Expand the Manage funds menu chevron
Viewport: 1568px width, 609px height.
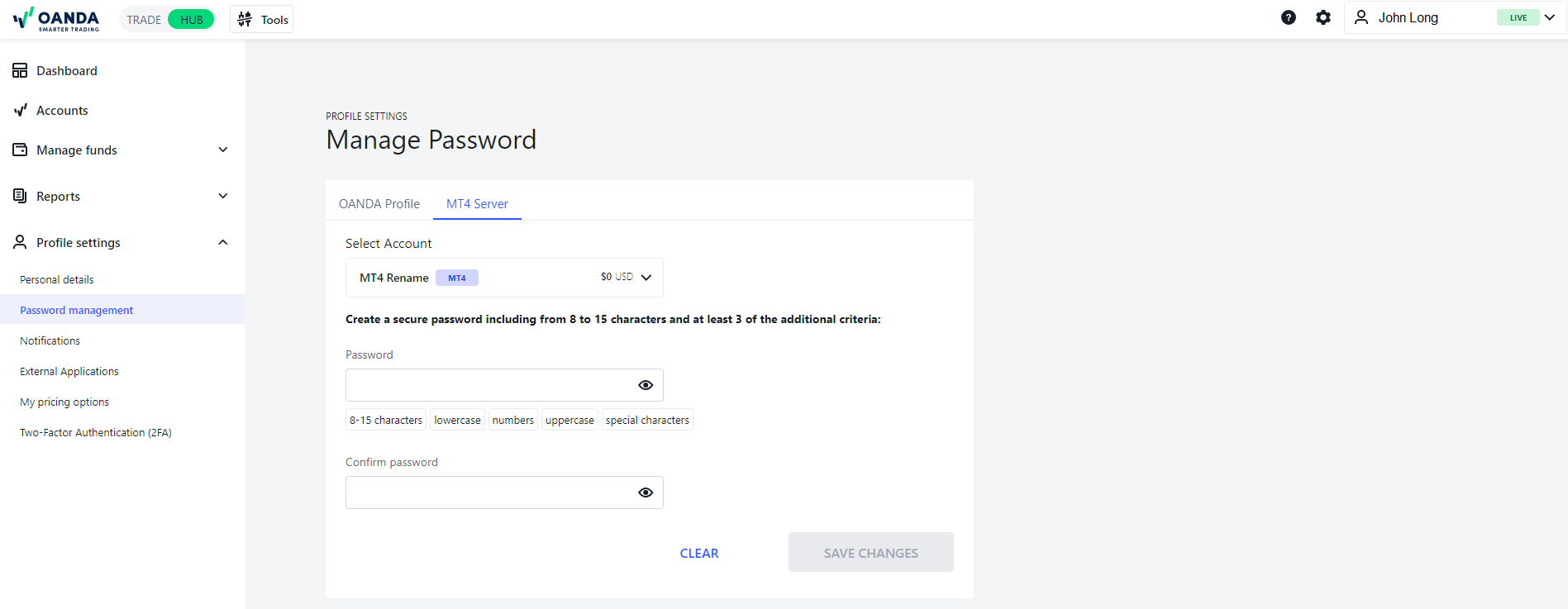[222, 150]
